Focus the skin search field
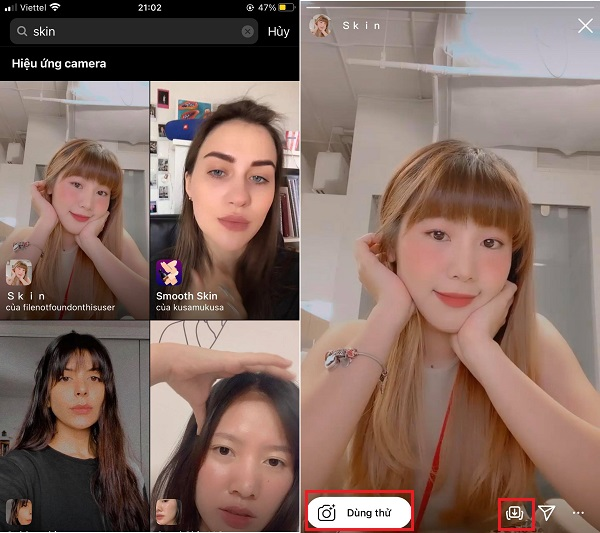Viewport: 600px width, 533px height. [x=134, y=31]
